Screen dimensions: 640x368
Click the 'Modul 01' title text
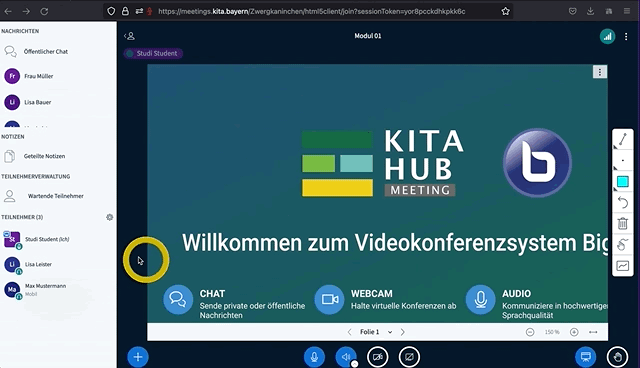click(x=368, y=36)
